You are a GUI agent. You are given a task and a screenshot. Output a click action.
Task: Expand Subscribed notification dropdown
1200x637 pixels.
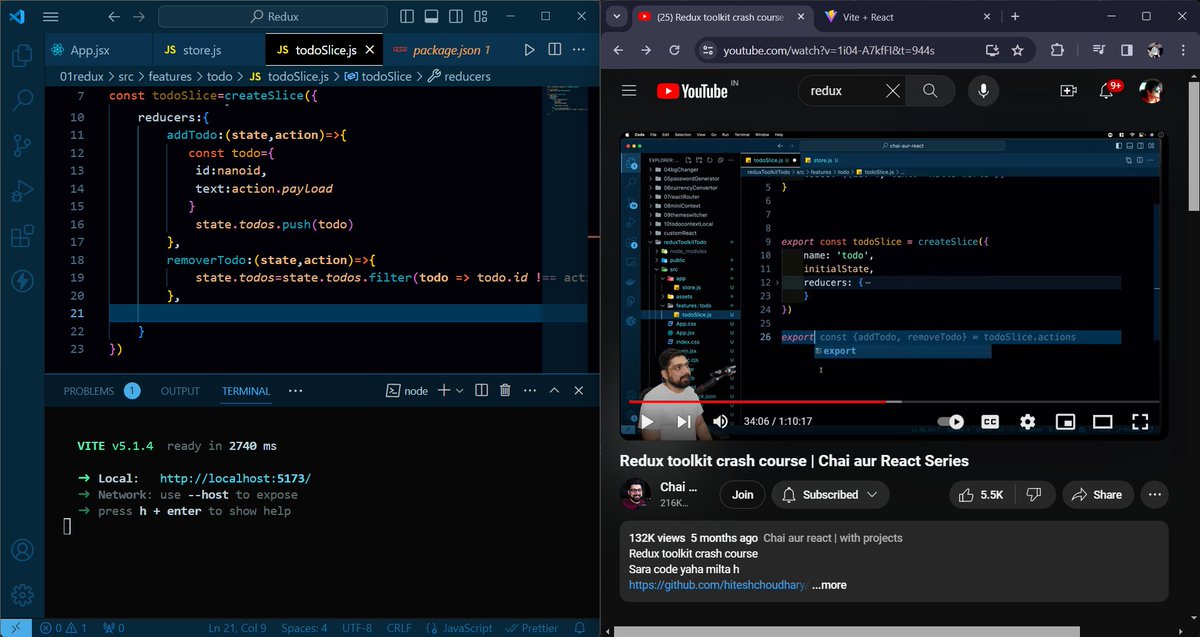point(872,495)
